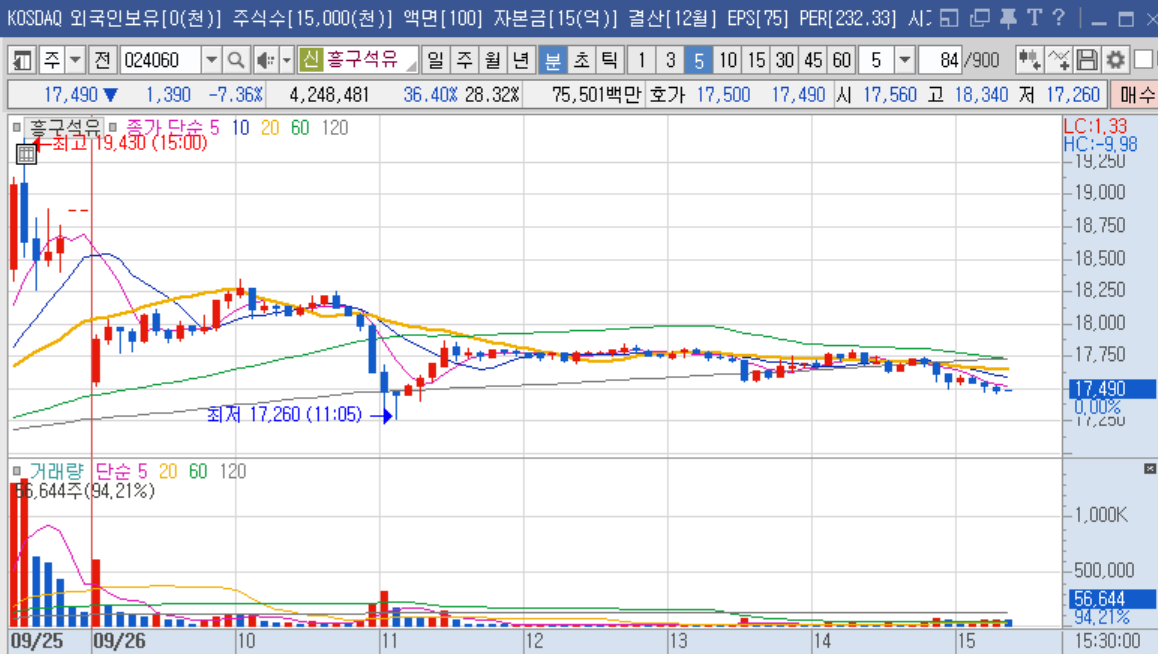Tick the checkbox right of the gear icon
The height and width of the screenshot is (654, 1158).
click(1144, 60)
